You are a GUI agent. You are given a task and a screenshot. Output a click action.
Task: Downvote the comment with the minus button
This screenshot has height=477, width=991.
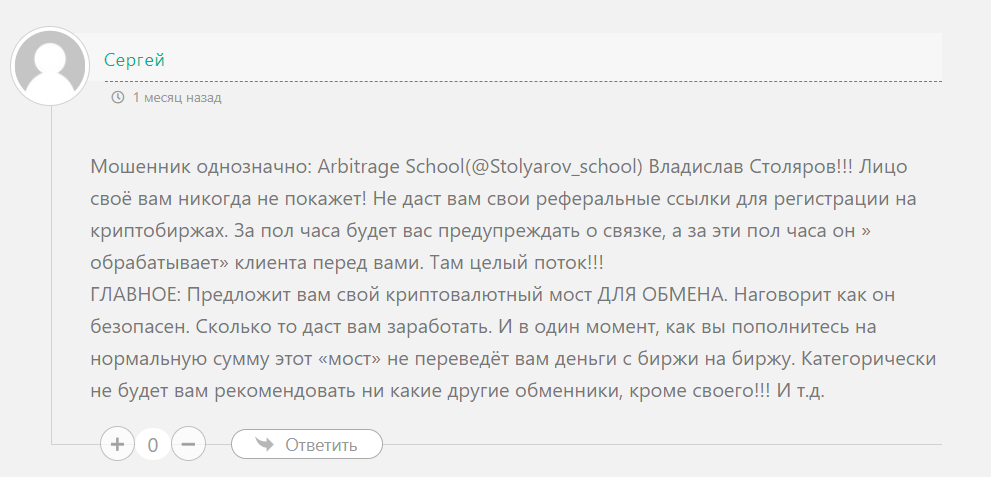[x=188, y=445]
